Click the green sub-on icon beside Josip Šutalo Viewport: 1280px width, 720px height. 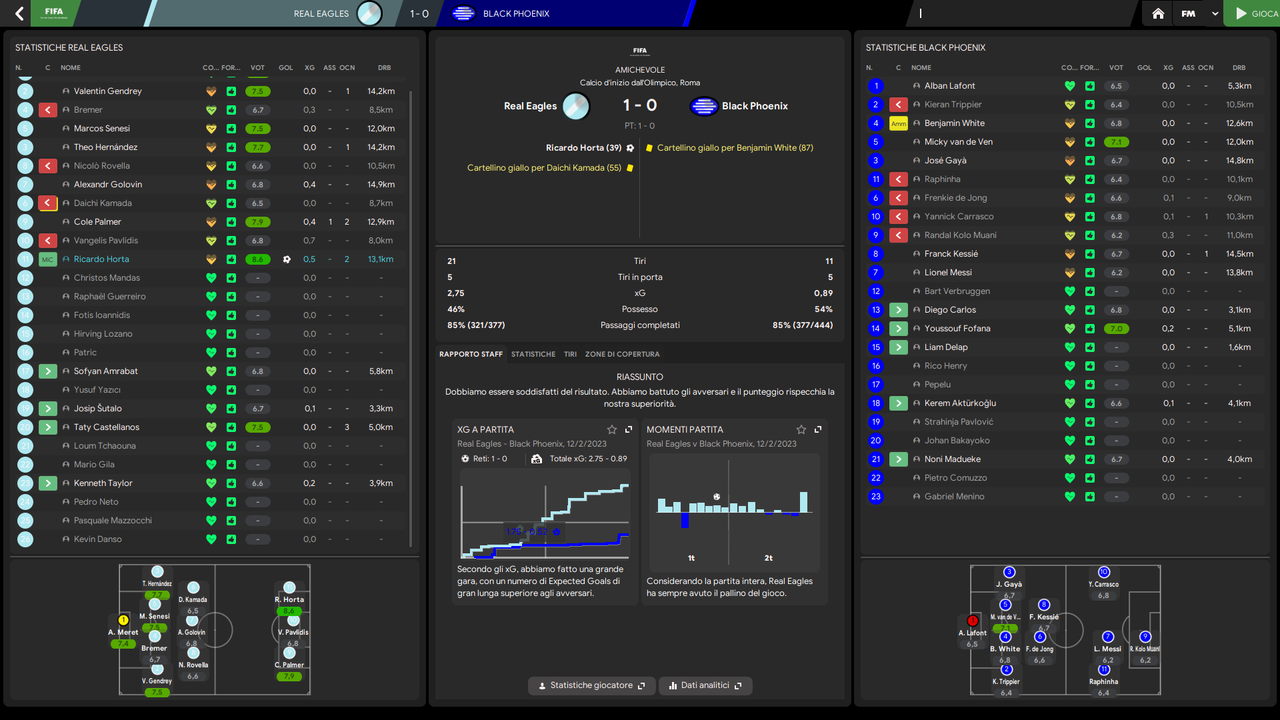47,409
